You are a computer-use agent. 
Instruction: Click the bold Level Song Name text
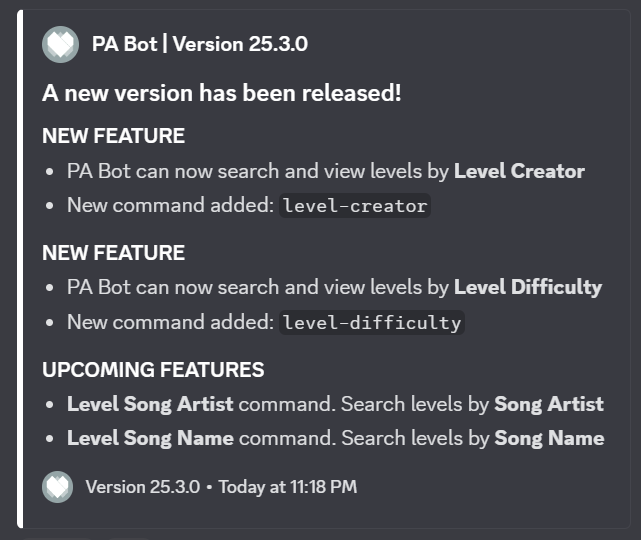150,438
